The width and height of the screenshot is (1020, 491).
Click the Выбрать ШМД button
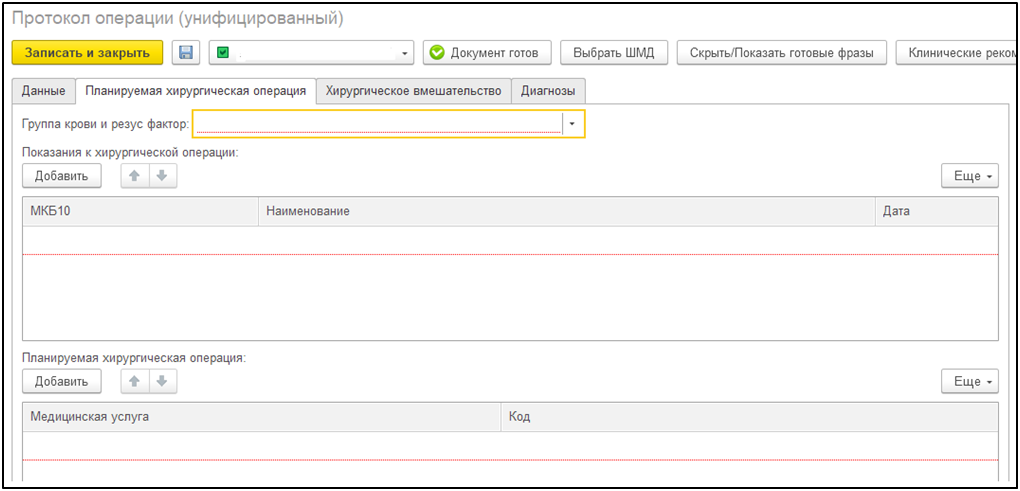coord(613,53)
